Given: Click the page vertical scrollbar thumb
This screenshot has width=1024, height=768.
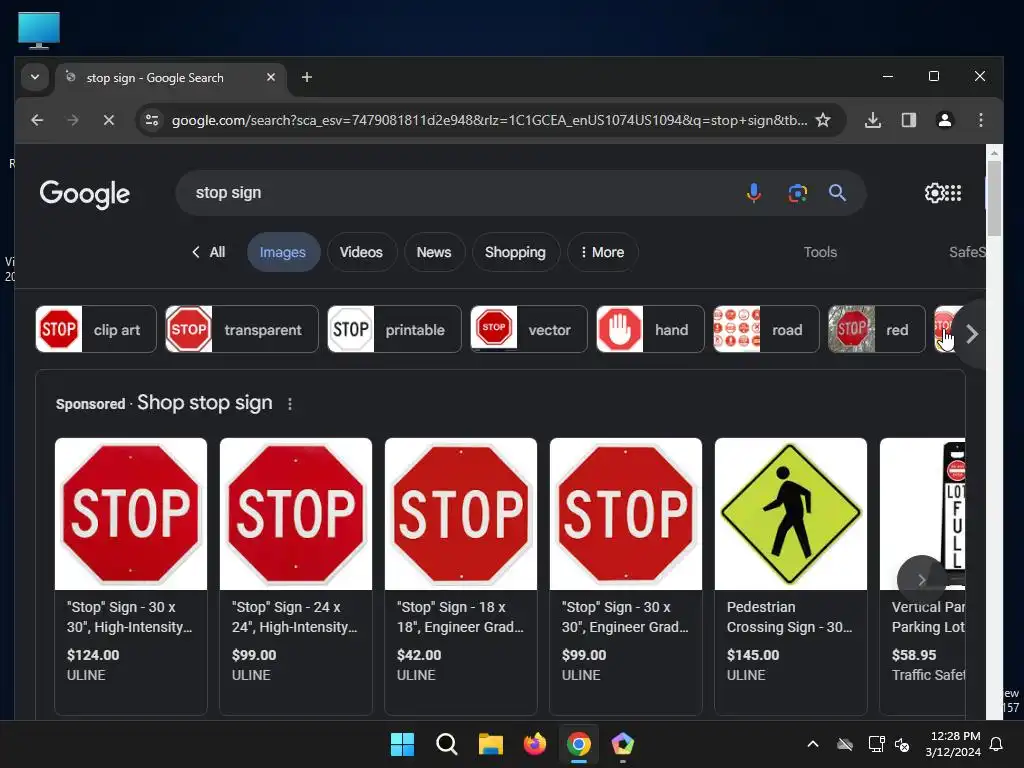Looking at the screenshot, I should click(x=994, y=198).
